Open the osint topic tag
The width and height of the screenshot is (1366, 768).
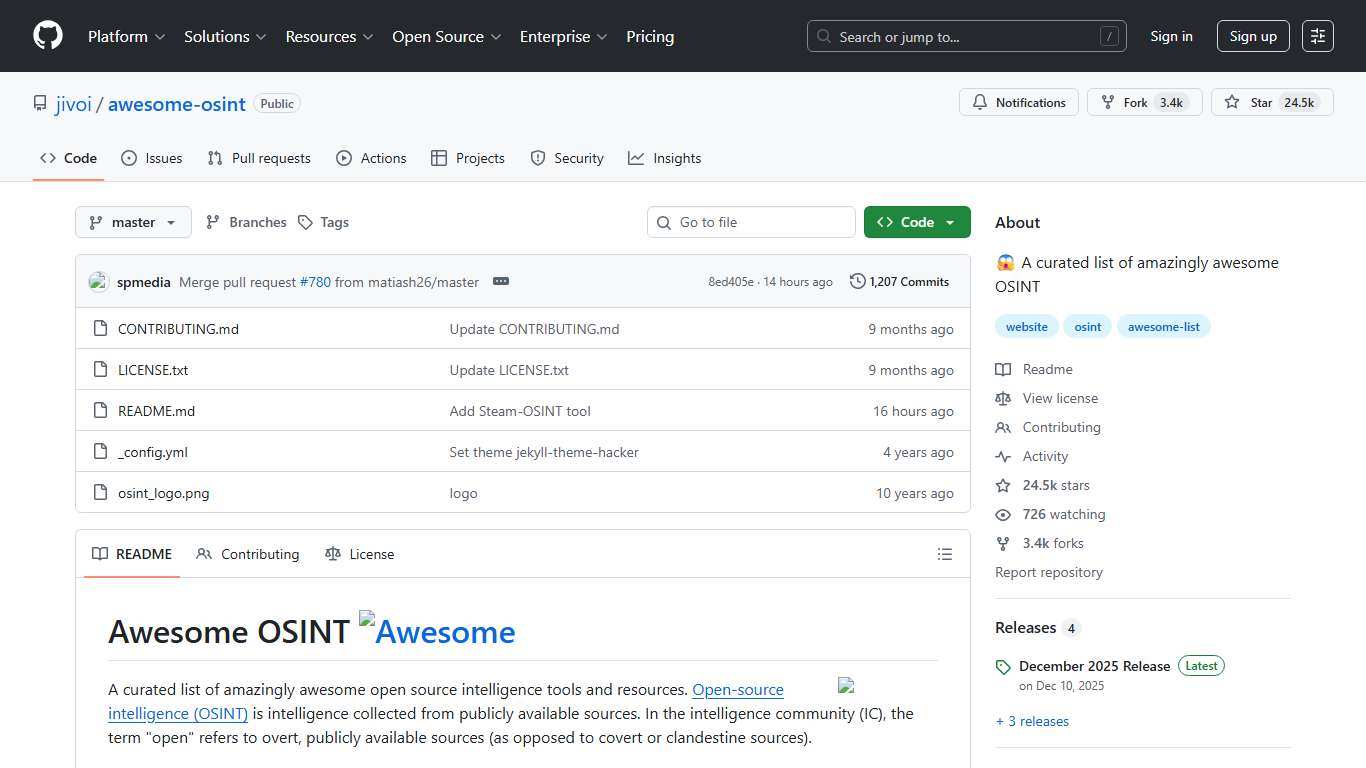1087,326
